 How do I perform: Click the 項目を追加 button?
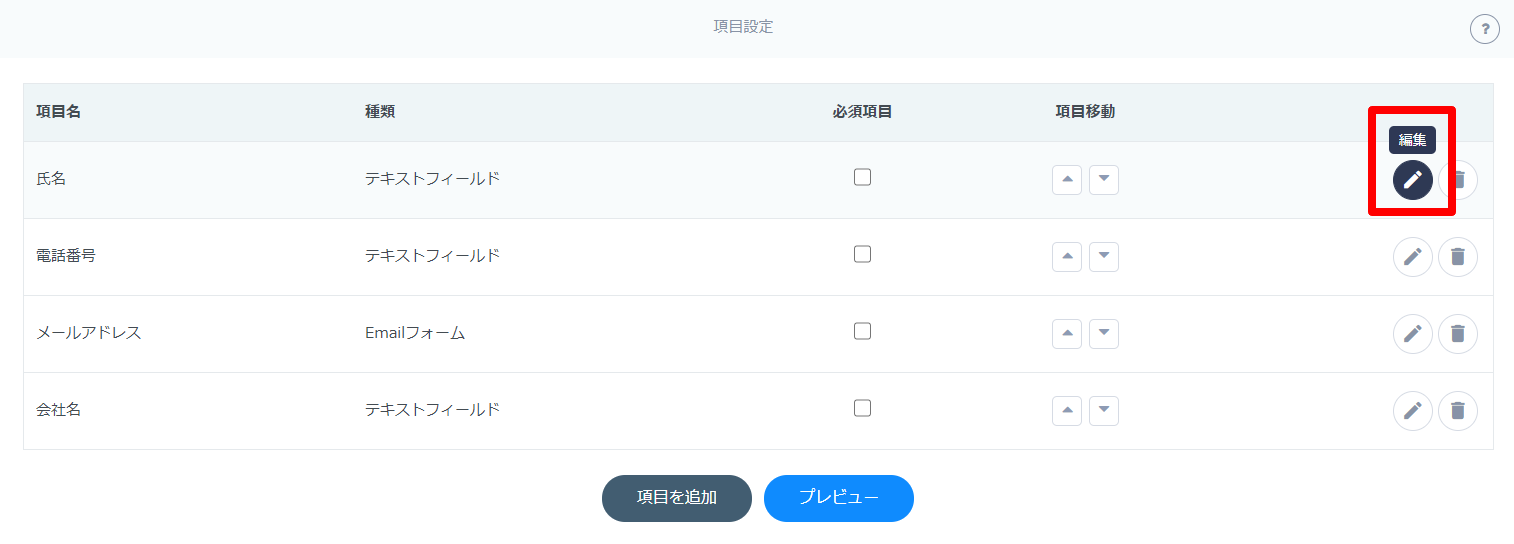(677, 498)
